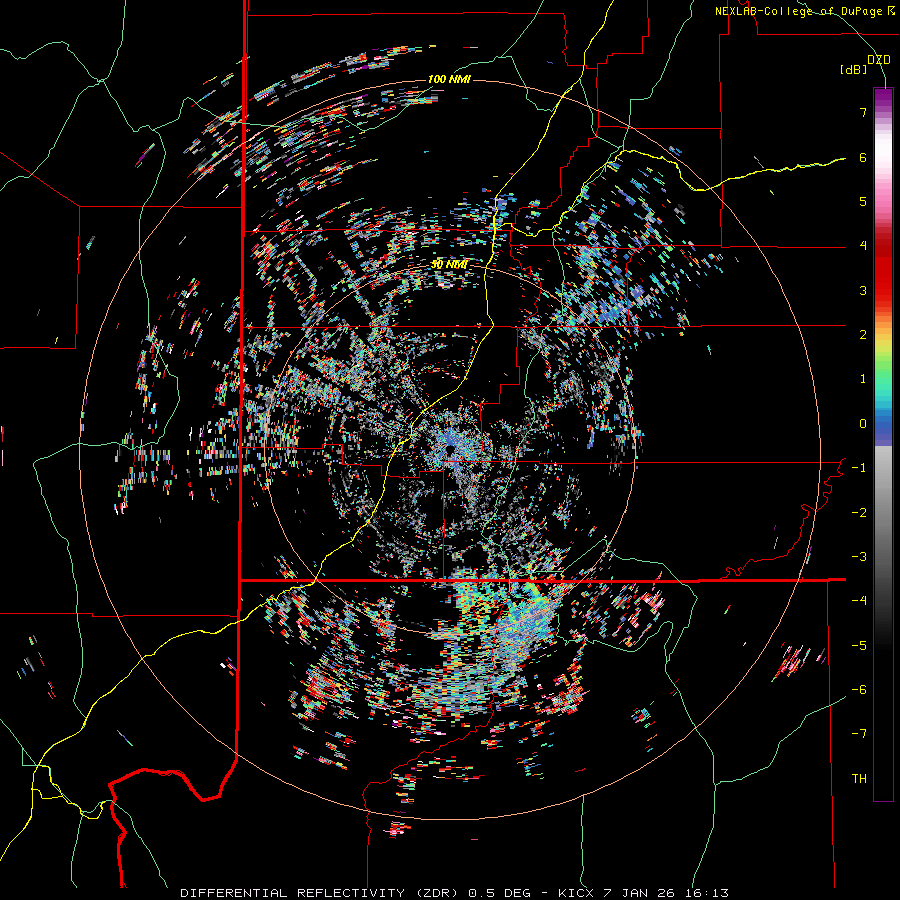The width and height of the screenshot is (900, 900).
Task: Click the -3 value on color scale
Action: coord(859,557)
